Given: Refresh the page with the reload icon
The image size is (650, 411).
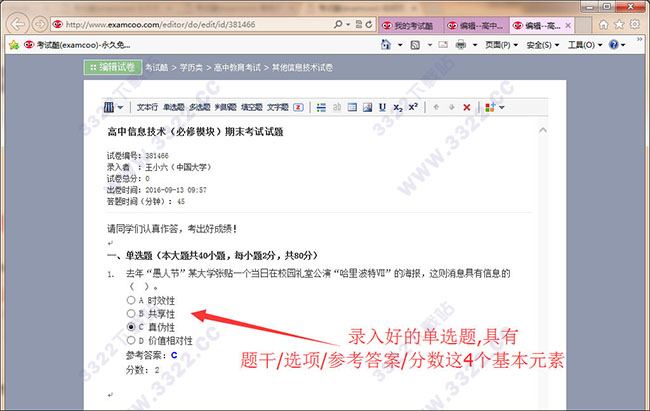Looking at the screenshot, I should click(x=369, y=24).
